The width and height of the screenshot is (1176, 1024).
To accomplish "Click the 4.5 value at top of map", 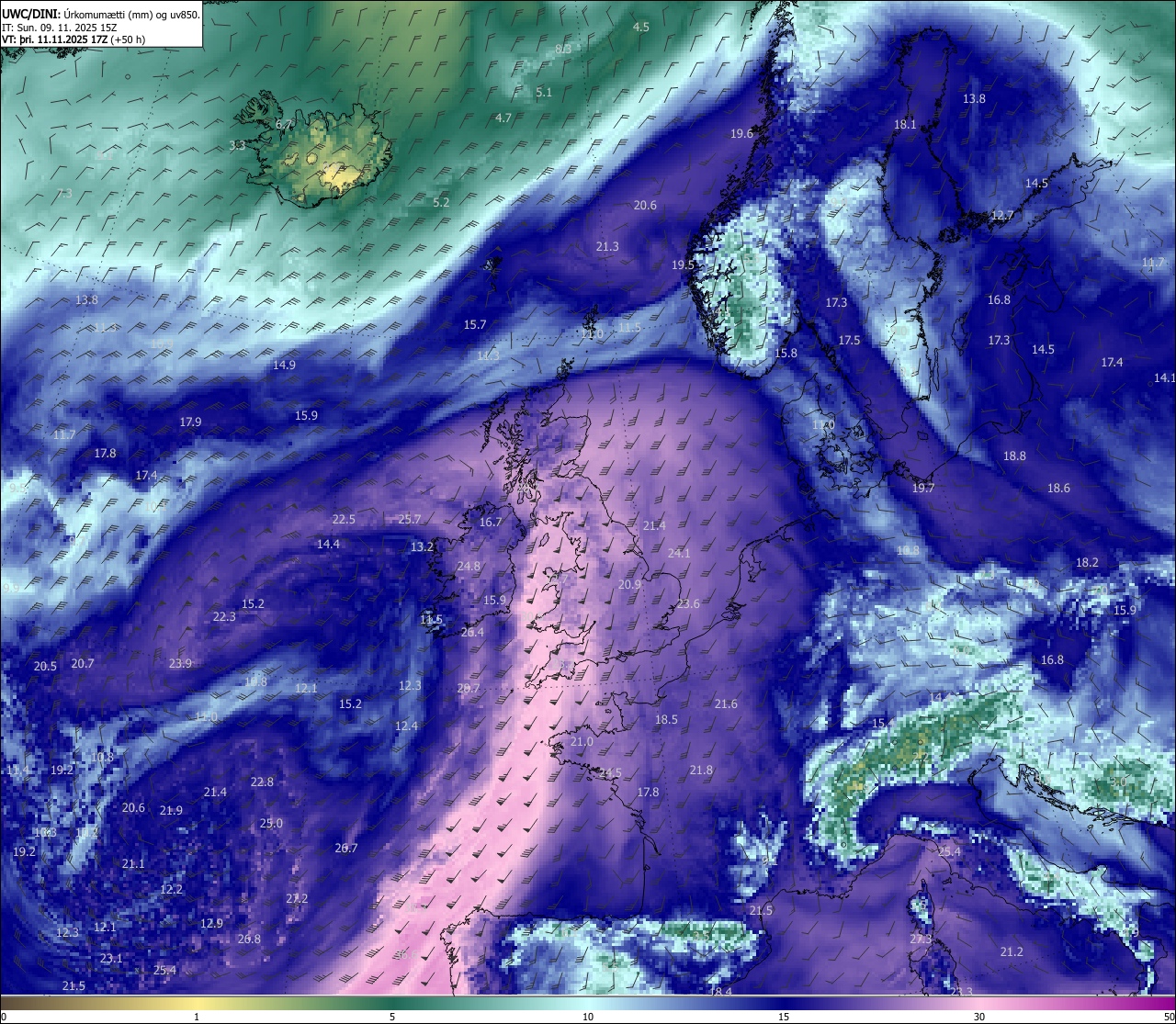I will (x=641, y=28).
